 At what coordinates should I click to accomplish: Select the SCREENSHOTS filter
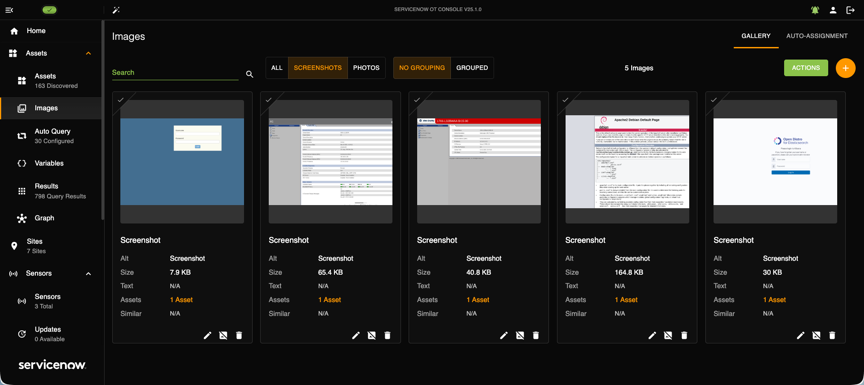click(317, 68)
